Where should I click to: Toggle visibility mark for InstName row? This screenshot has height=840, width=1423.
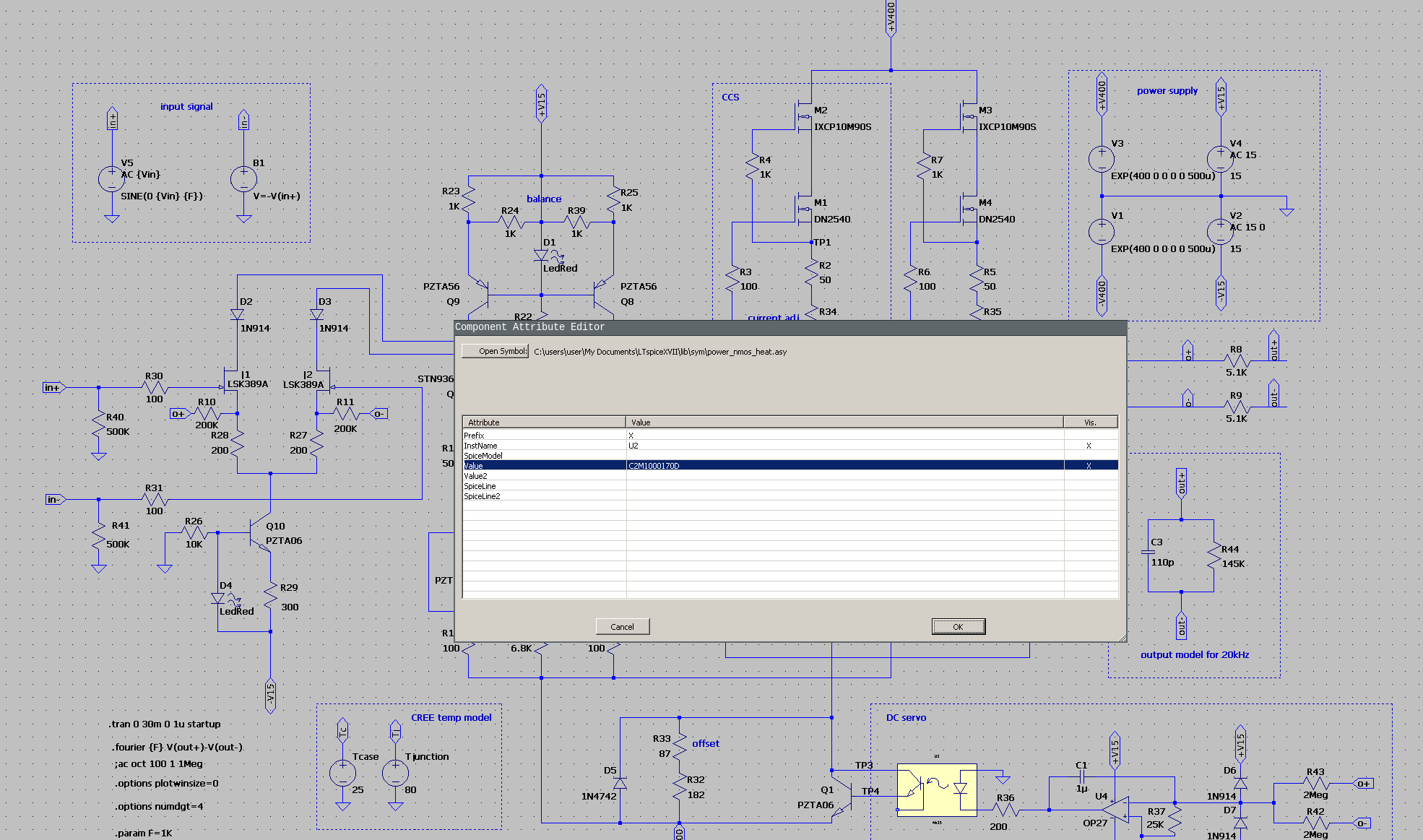pyautogui.click(x=1089, y=446)
